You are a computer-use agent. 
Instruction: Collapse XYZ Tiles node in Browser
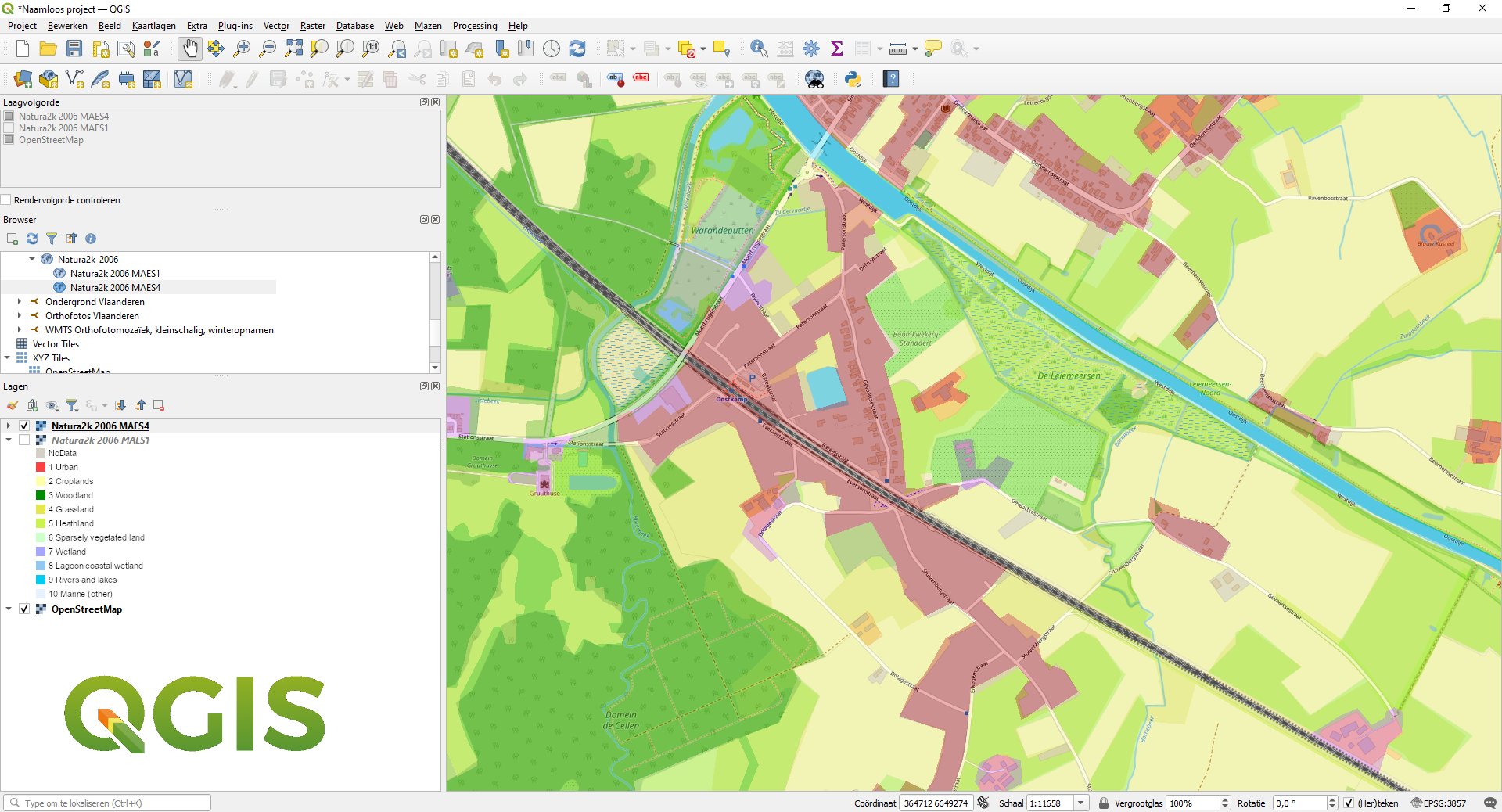click(x=7, y=358)
